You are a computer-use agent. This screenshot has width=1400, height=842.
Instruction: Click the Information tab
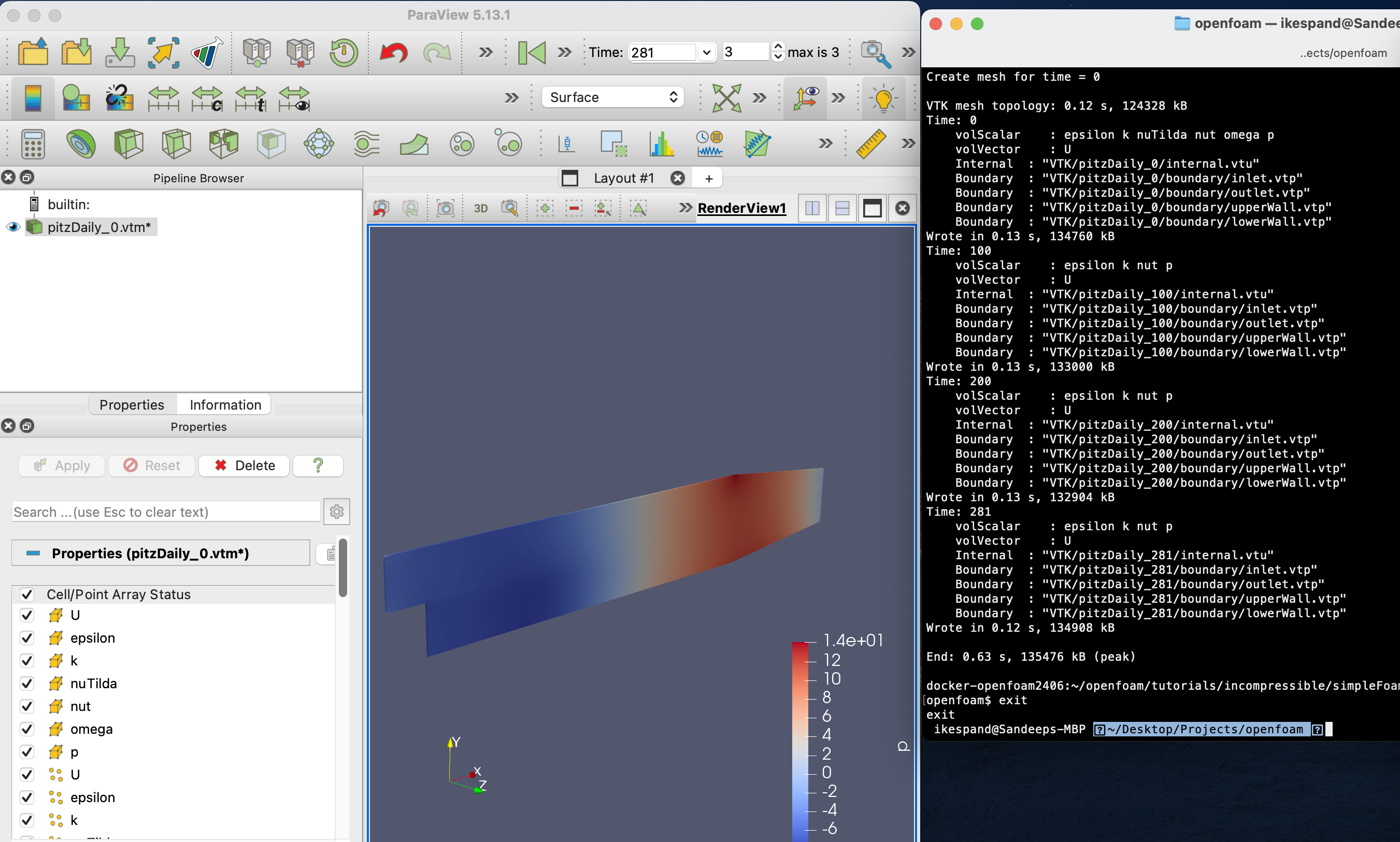tap(224, 404)
